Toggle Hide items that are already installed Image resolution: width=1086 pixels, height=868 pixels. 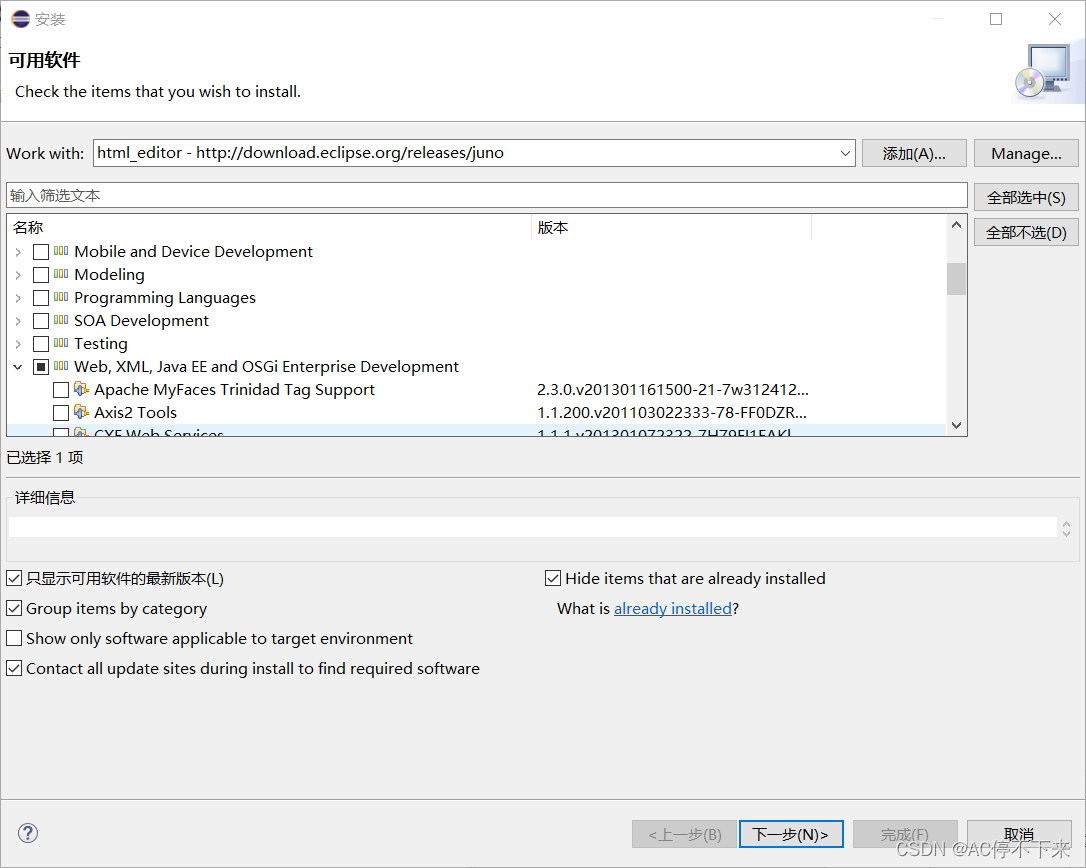(553, 578)
